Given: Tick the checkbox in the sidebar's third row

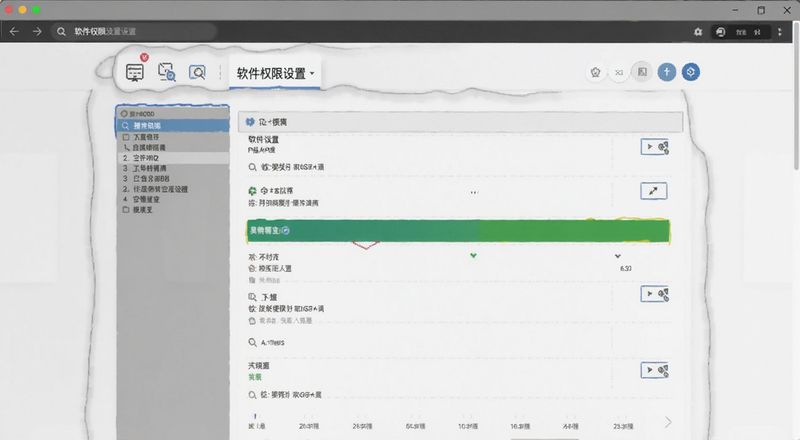Looking at the screenshot, I should pos(126,137).
